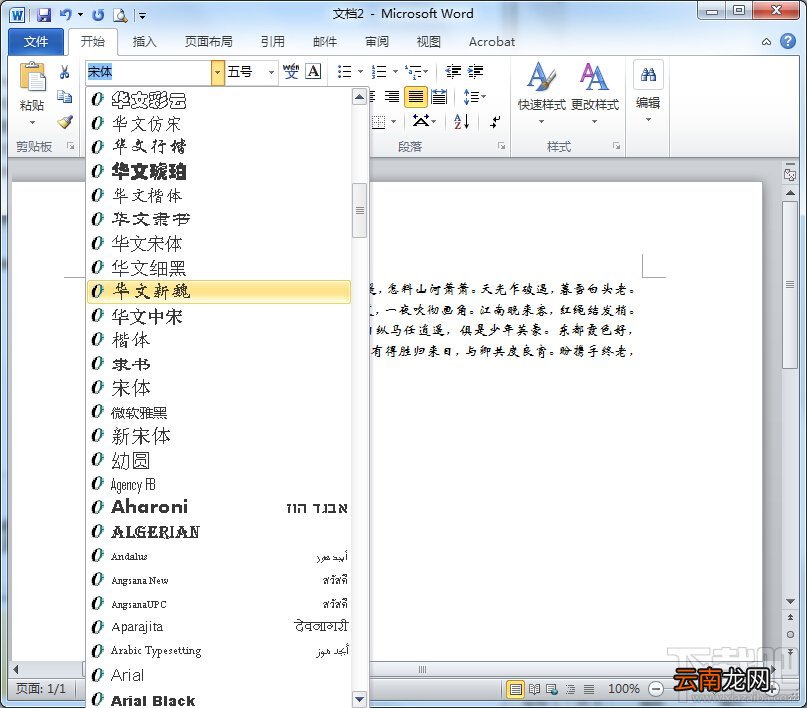Click the phonetic guide wén icon

(x=291, y=71)
